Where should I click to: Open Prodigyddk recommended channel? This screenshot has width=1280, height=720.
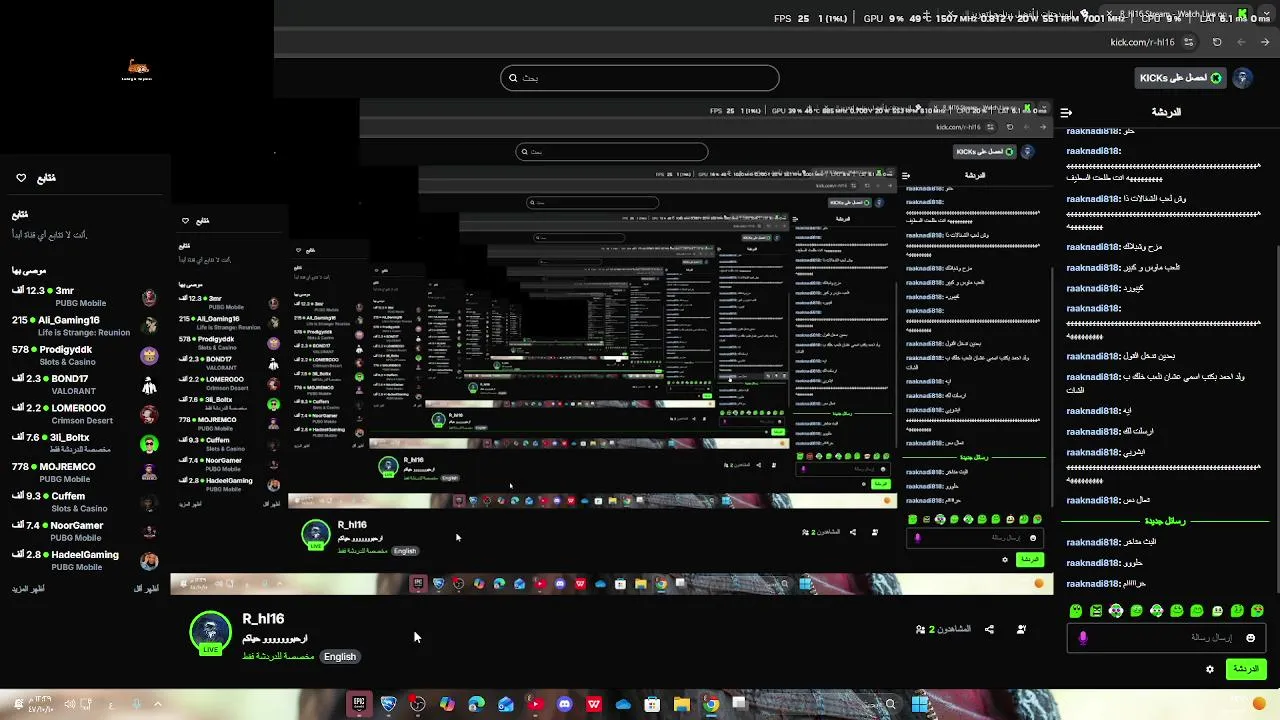[x=85, y=355]
